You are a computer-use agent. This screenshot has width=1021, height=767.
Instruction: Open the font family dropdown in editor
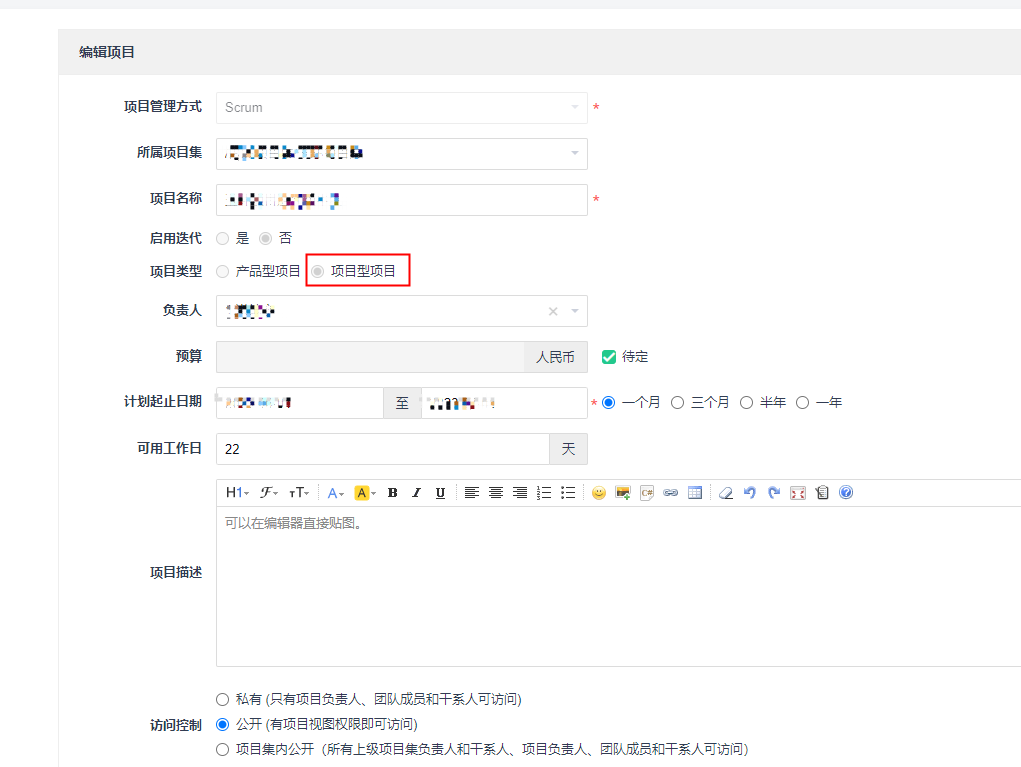tap(269, 493)
